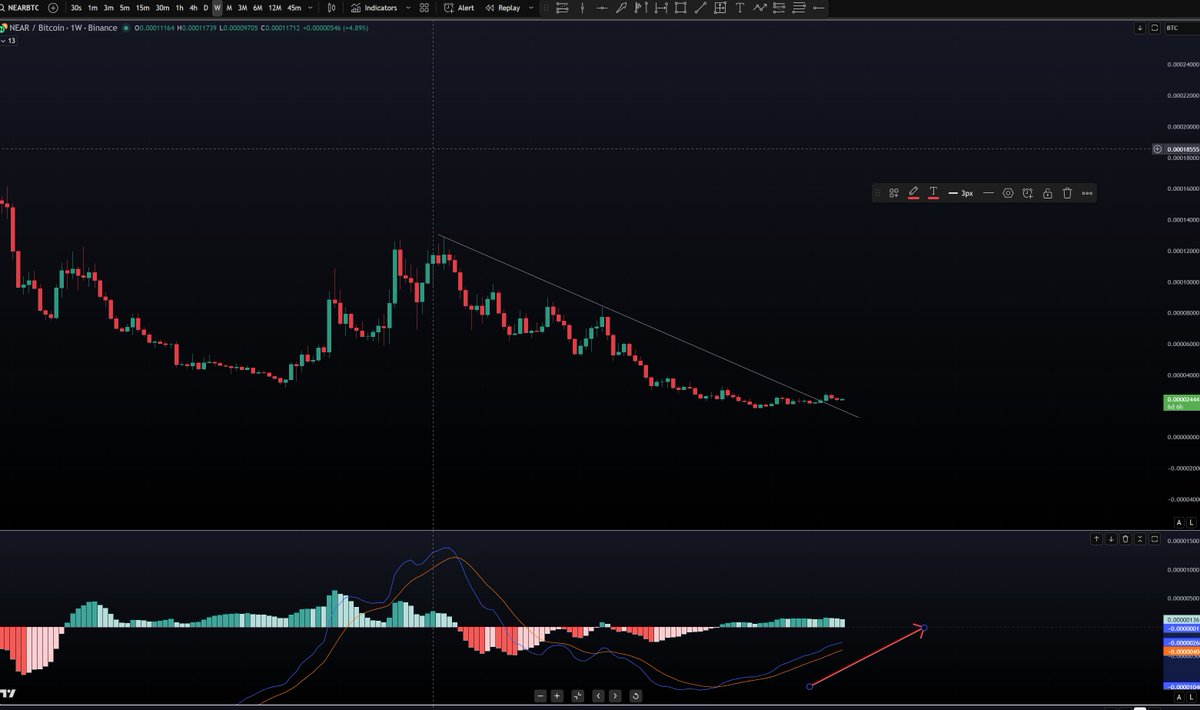Screen dimensions: 1200x710
Task: Toggle auto scale A on main price axis
Action: point(1179,523)
